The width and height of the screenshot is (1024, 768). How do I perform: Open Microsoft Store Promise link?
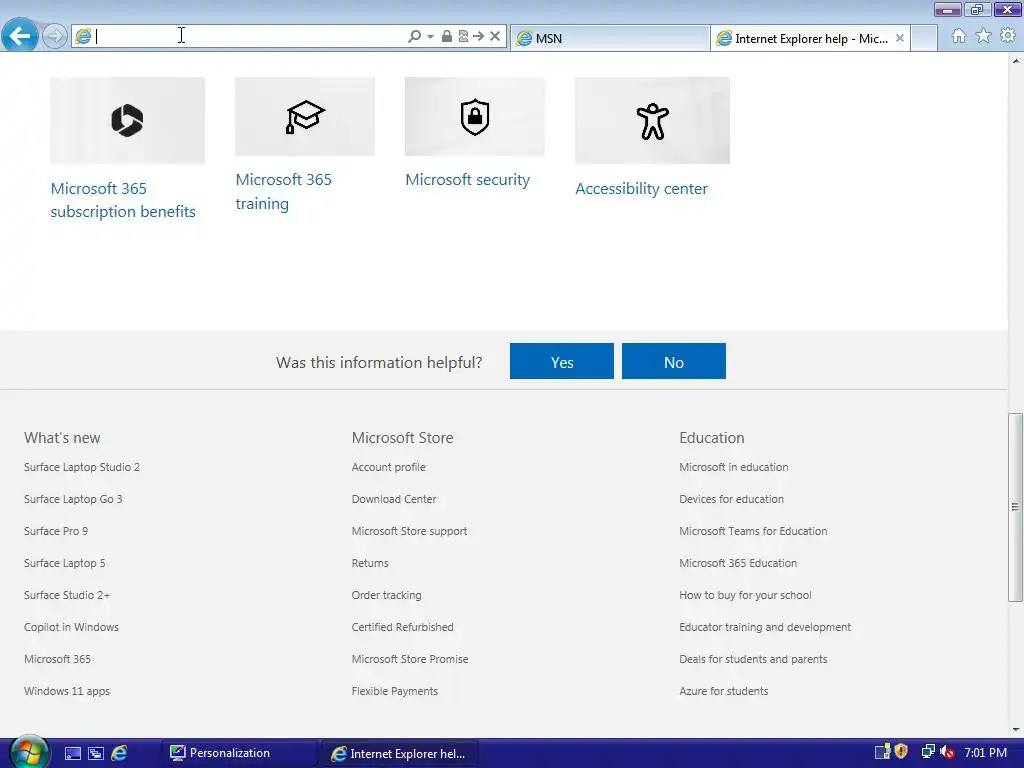coord(409,659)
